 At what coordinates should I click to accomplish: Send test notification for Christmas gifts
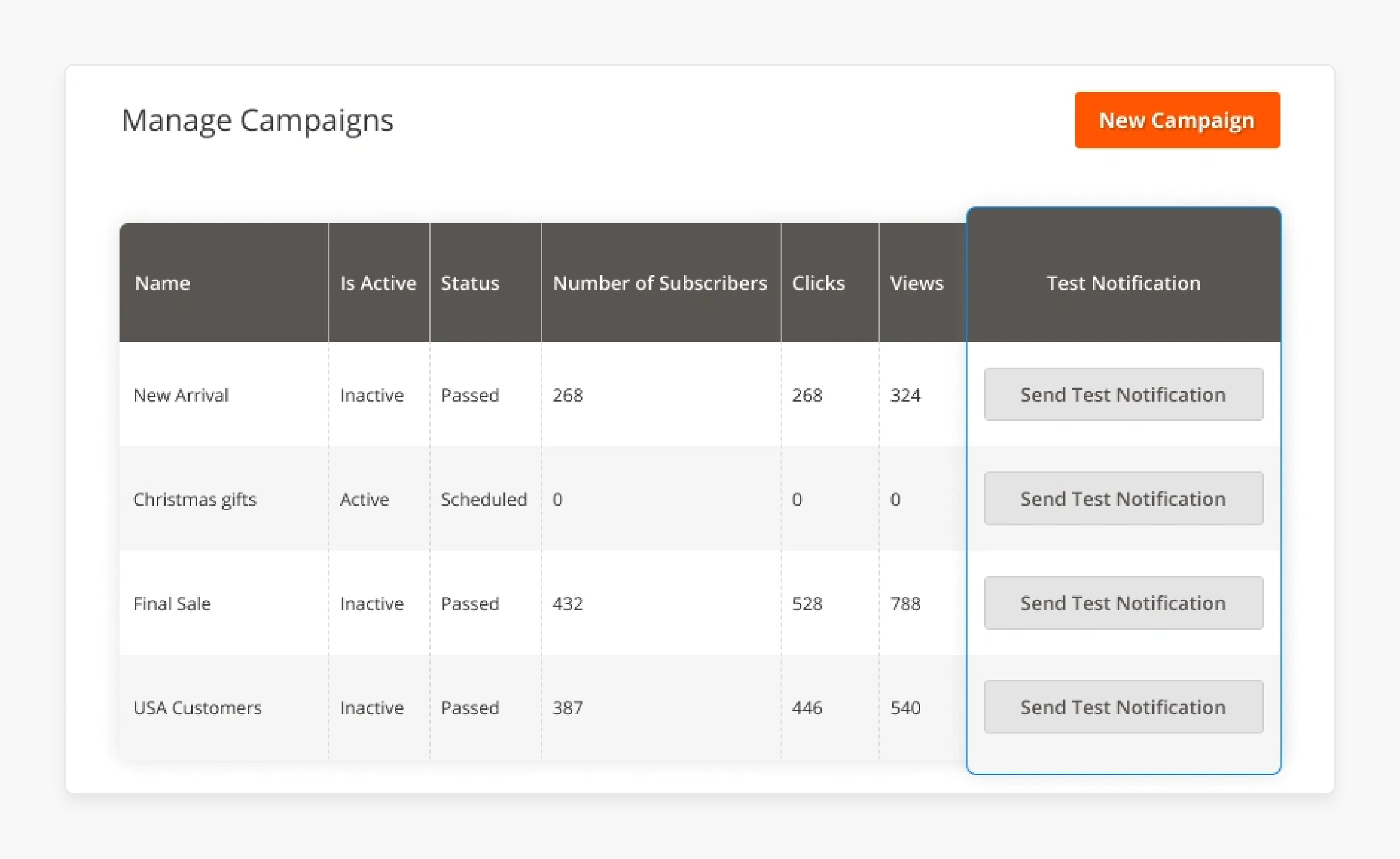[x=1123, y=499]
